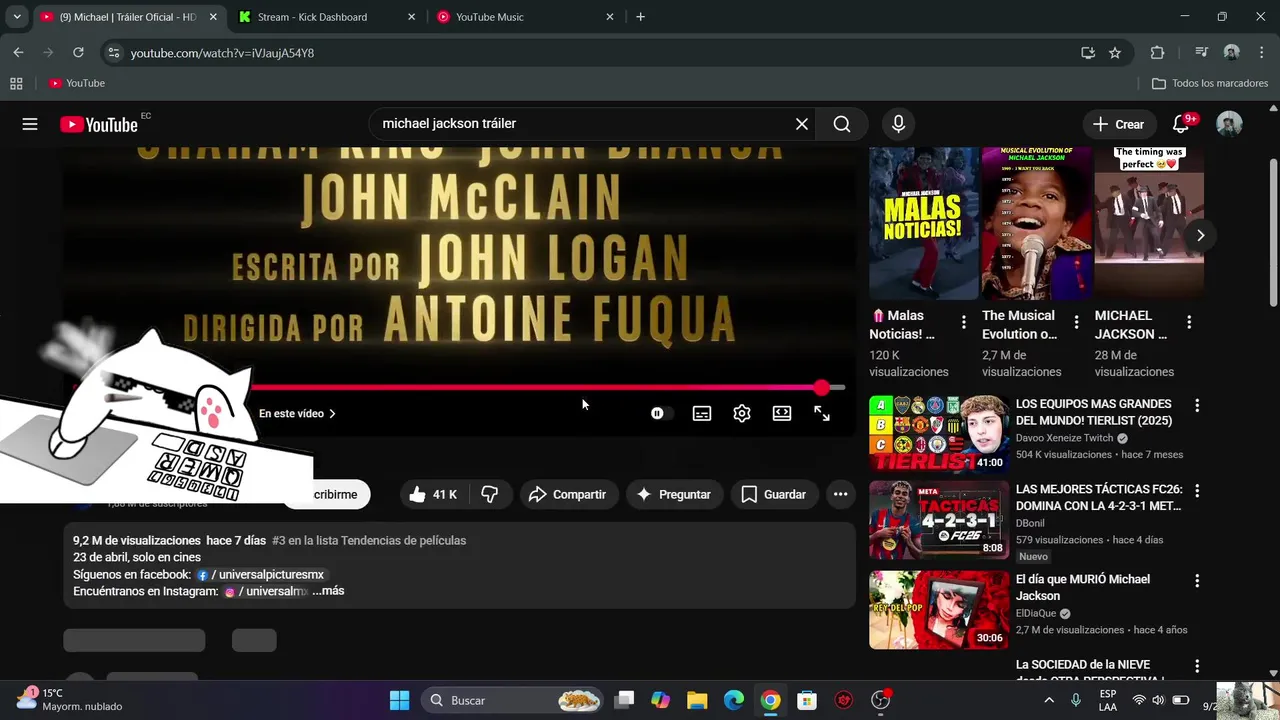Expand "En este vídeo" chapters chevron

point(333,413)
